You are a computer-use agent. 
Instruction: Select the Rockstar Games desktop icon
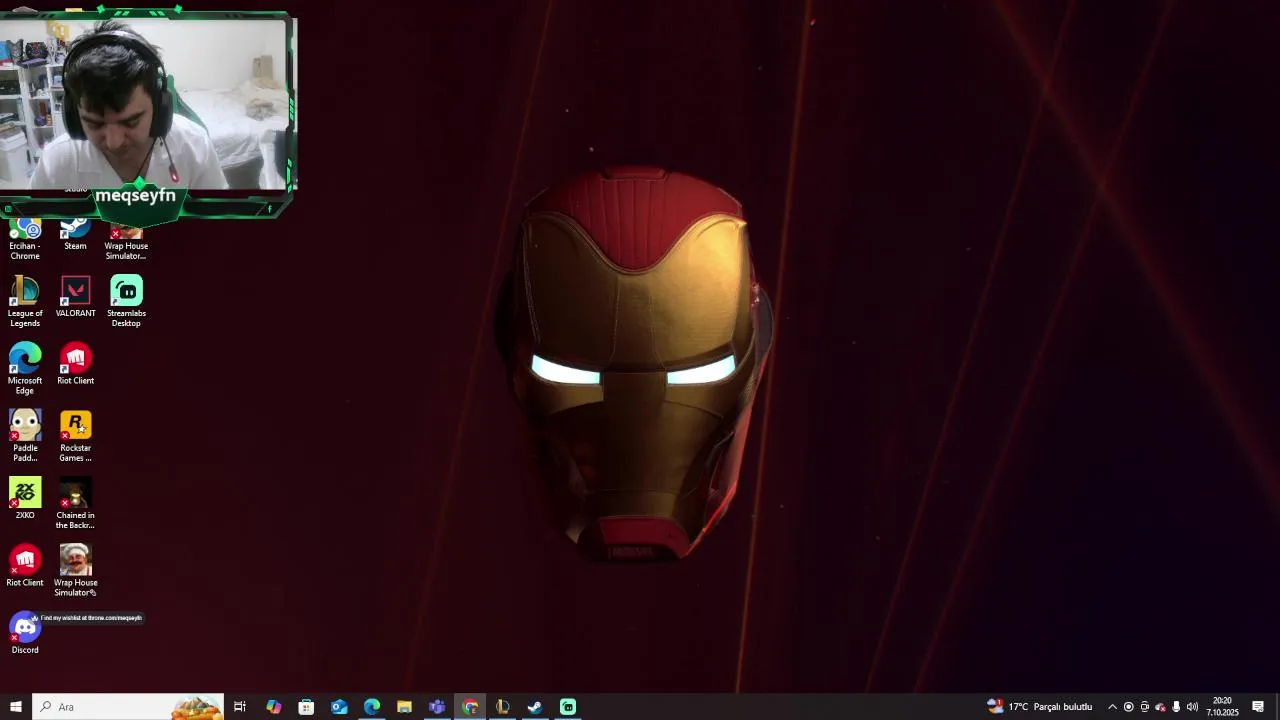[x=75, y=436]
